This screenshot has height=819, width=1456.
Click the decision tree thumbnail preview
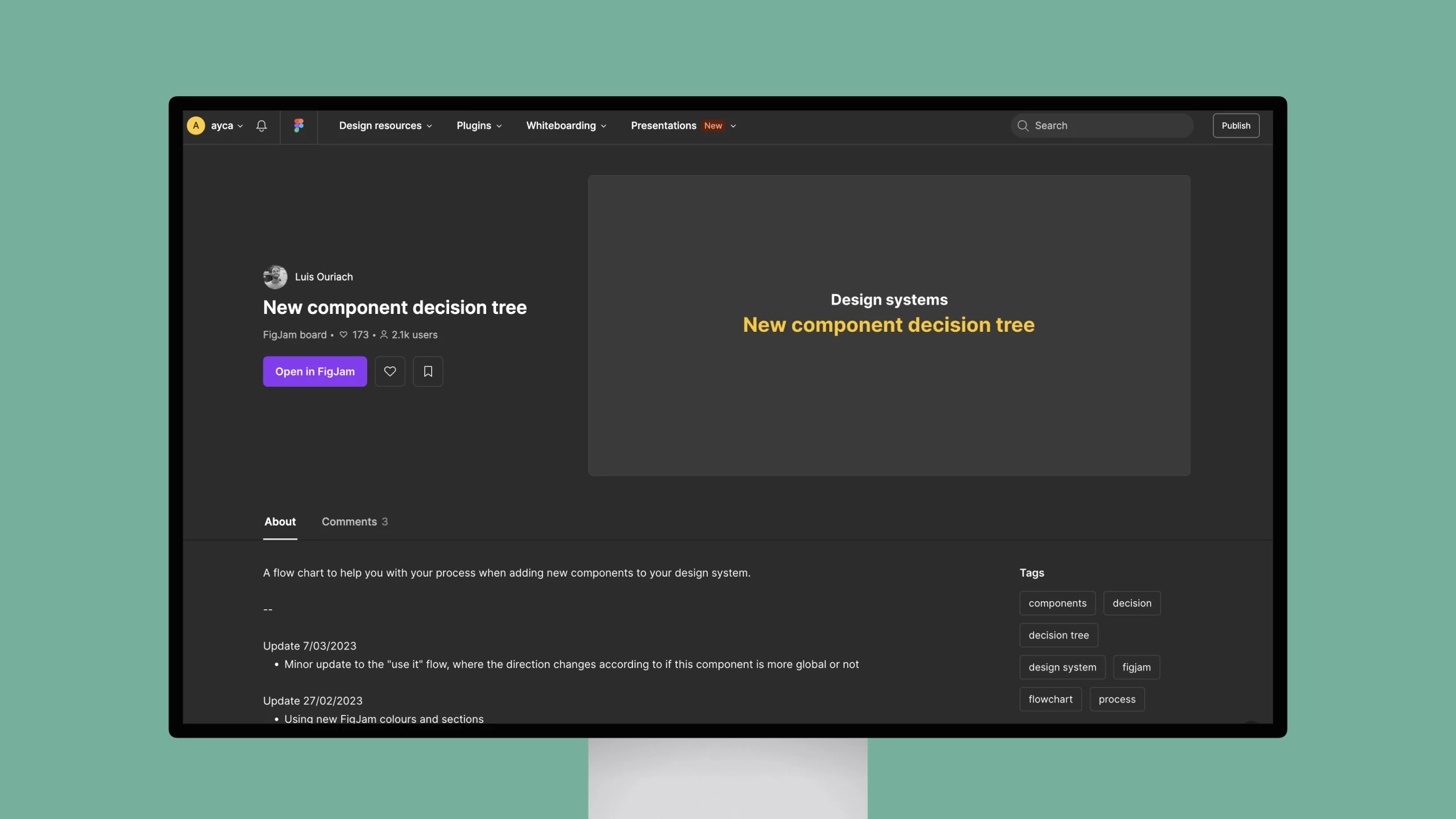coord(888,324)
